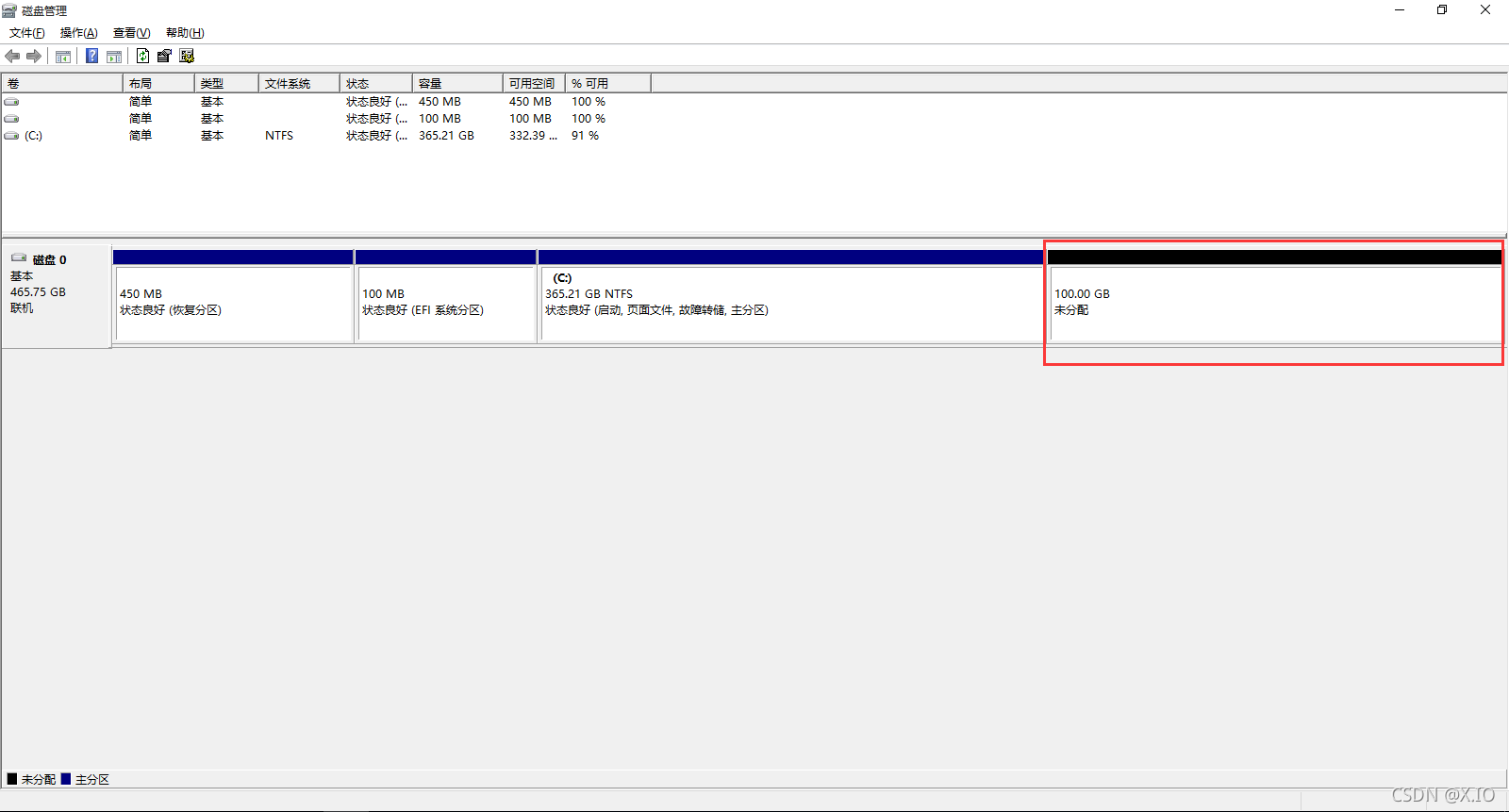Restore down the Disk Management window
This screenshot has height=812, width=1509.
[x=1442, y=10]
